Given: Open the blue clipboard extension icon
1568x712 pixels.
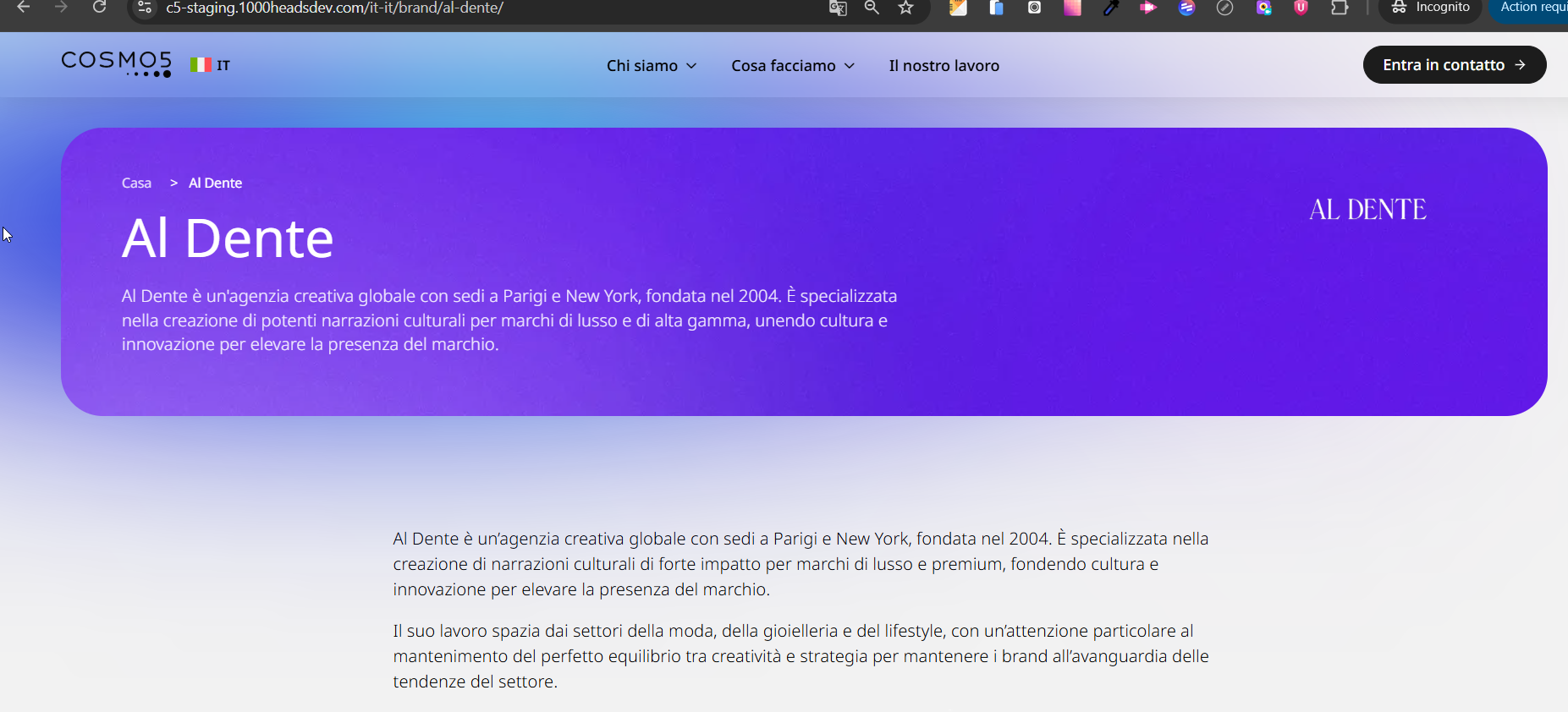Looking at the screenshot, I should 997,8.
